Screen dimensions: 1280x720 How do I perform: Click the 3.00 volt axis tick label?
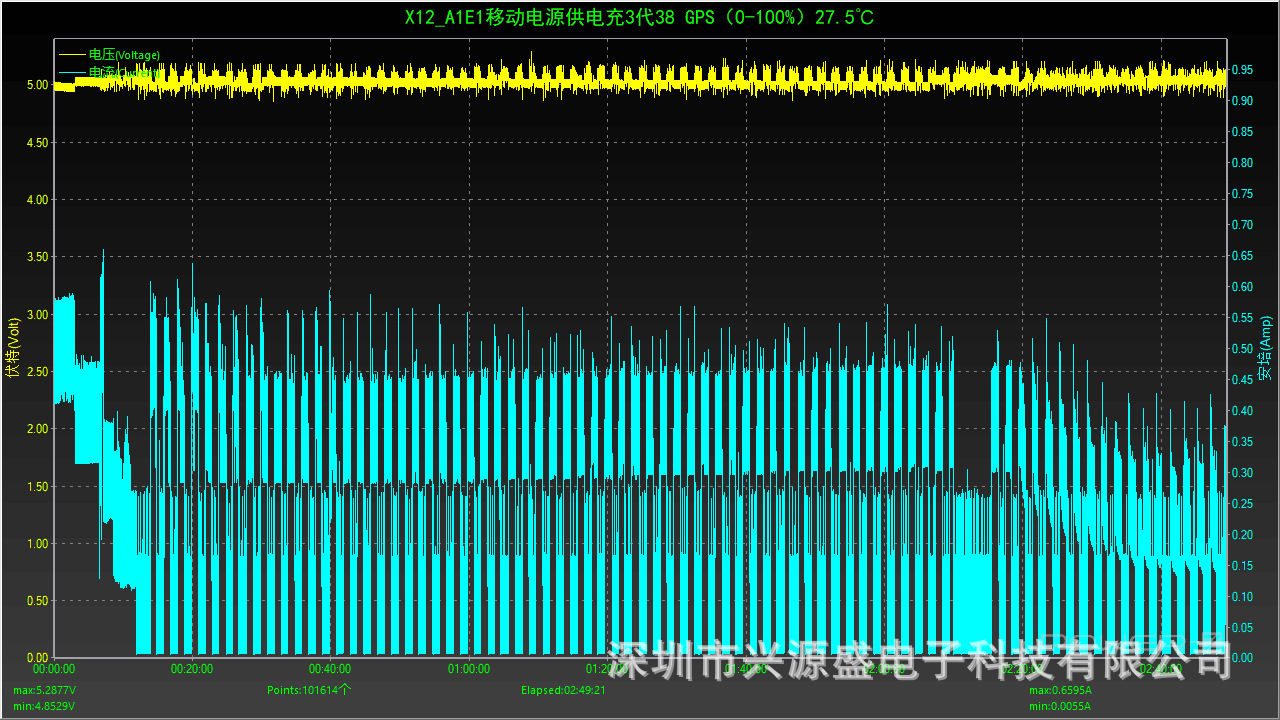(x=37, y=315)
